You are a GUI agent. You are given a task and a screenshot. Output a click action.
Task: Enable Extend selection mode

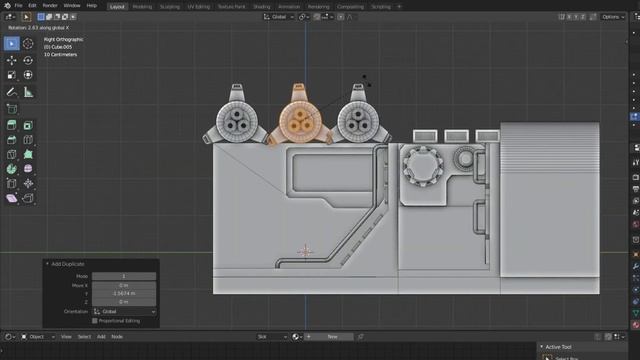coord(49,17)
